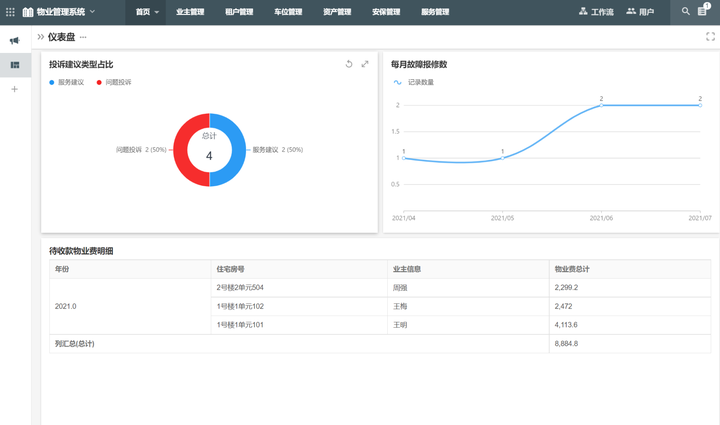Click owner name 周强

400,288
